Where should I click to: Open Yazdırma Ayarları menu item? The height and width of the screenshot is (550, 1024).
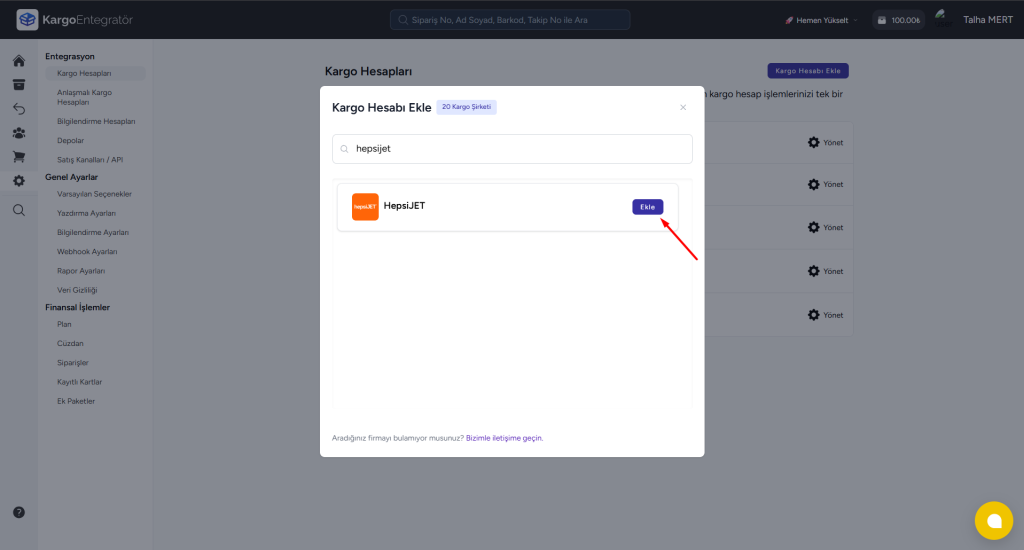87,213
